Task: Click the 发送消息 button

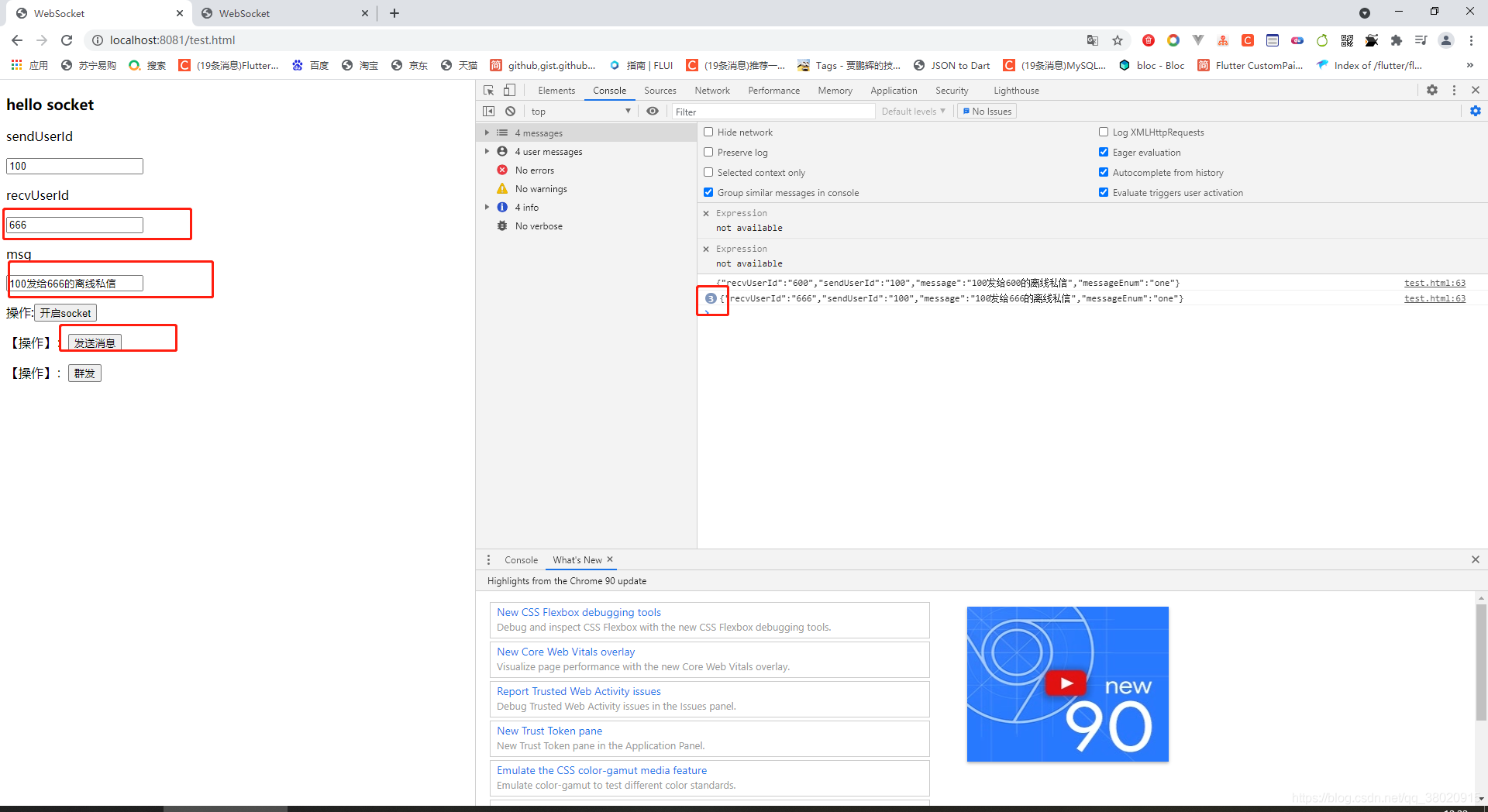Action: (95, 343)
